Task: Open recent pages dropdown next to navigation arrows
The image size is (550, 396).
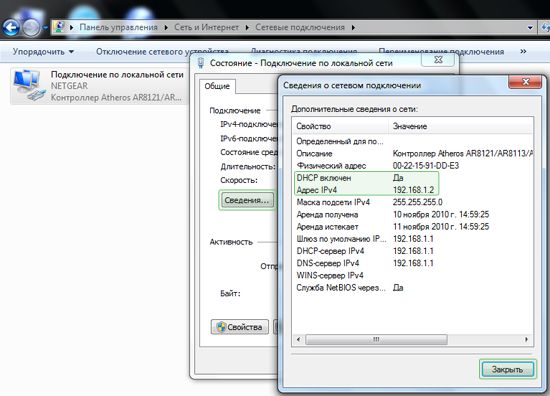Action: pyautogui.click(x=45, y=27)
